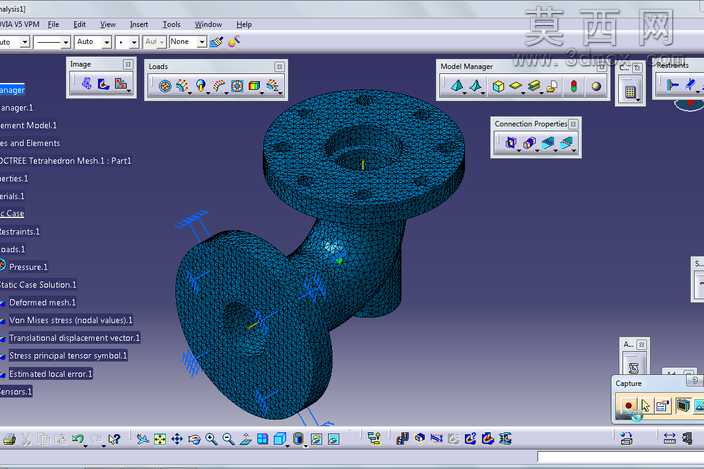
Task: Activate the Rotate view tool
Action: 194,439
